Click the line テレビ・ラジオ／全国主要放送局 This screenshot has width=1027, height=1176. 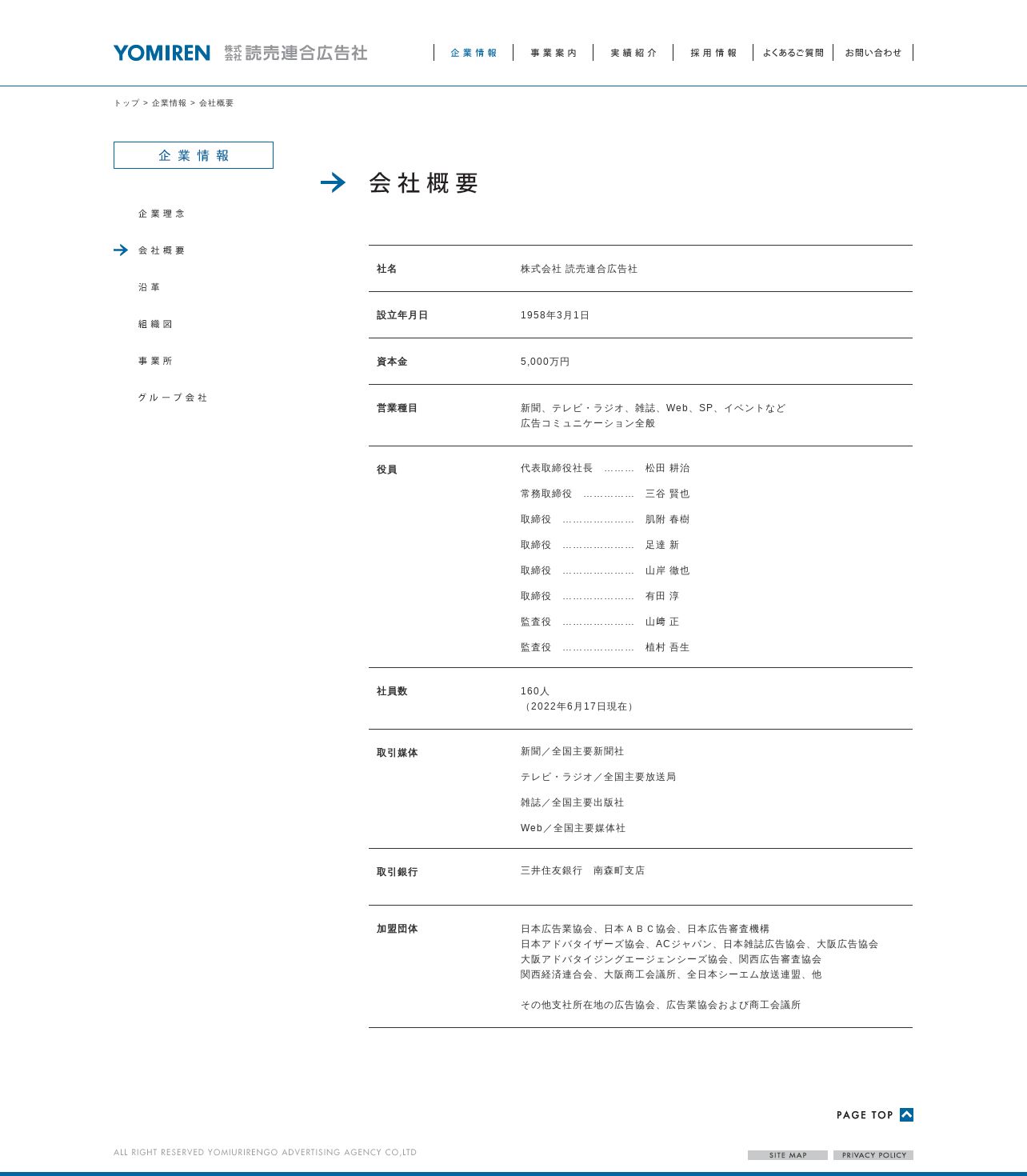598,777
